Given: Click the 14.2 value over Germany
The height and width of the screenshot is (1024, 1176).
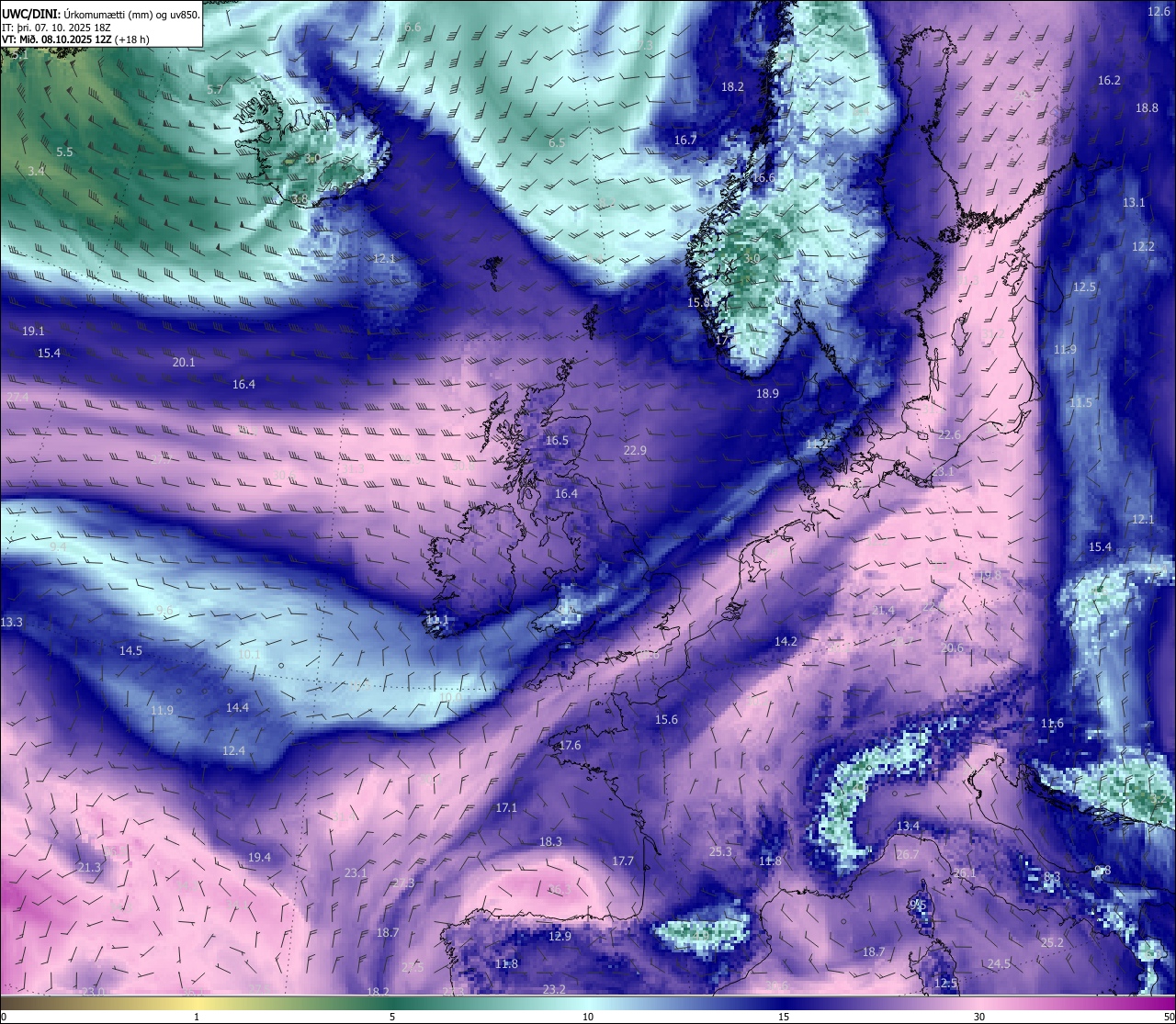Looking at the screenshot, I should coord(786,642).
